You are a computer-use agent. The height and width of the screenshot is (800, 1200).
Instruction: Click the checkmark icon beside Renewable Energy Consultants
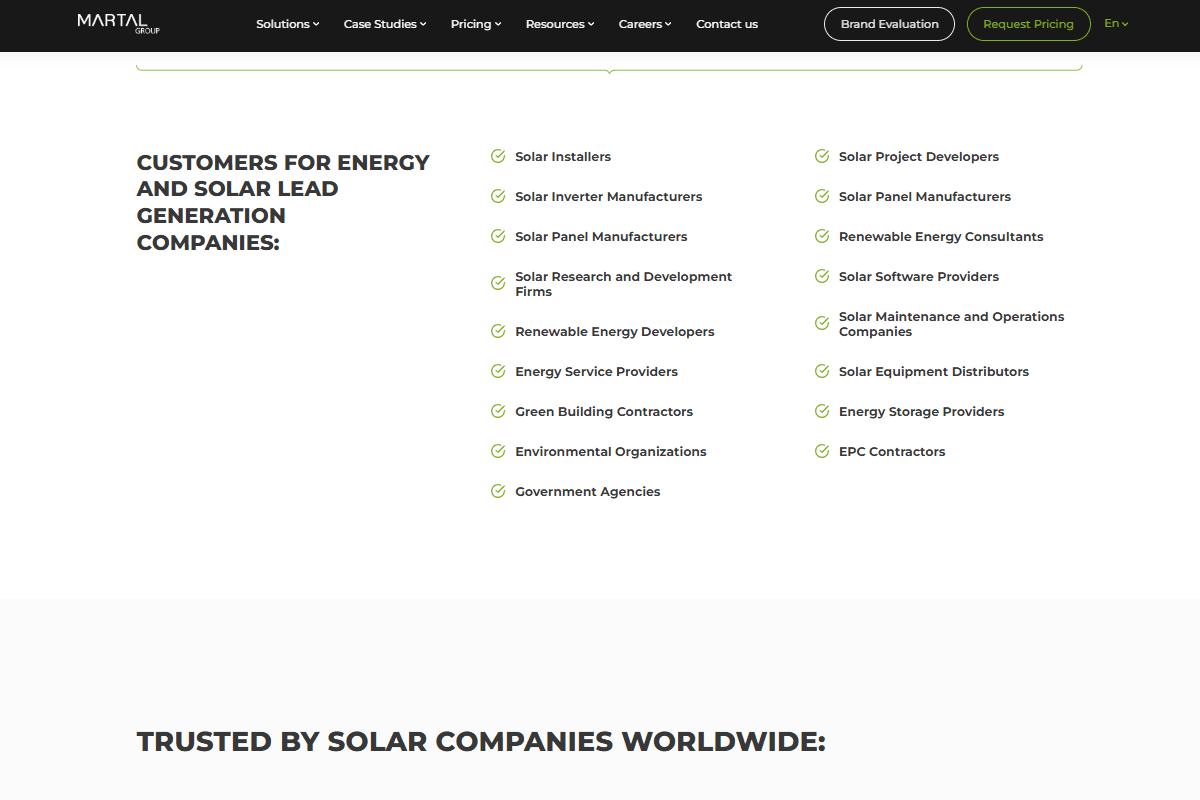point(822,236)
